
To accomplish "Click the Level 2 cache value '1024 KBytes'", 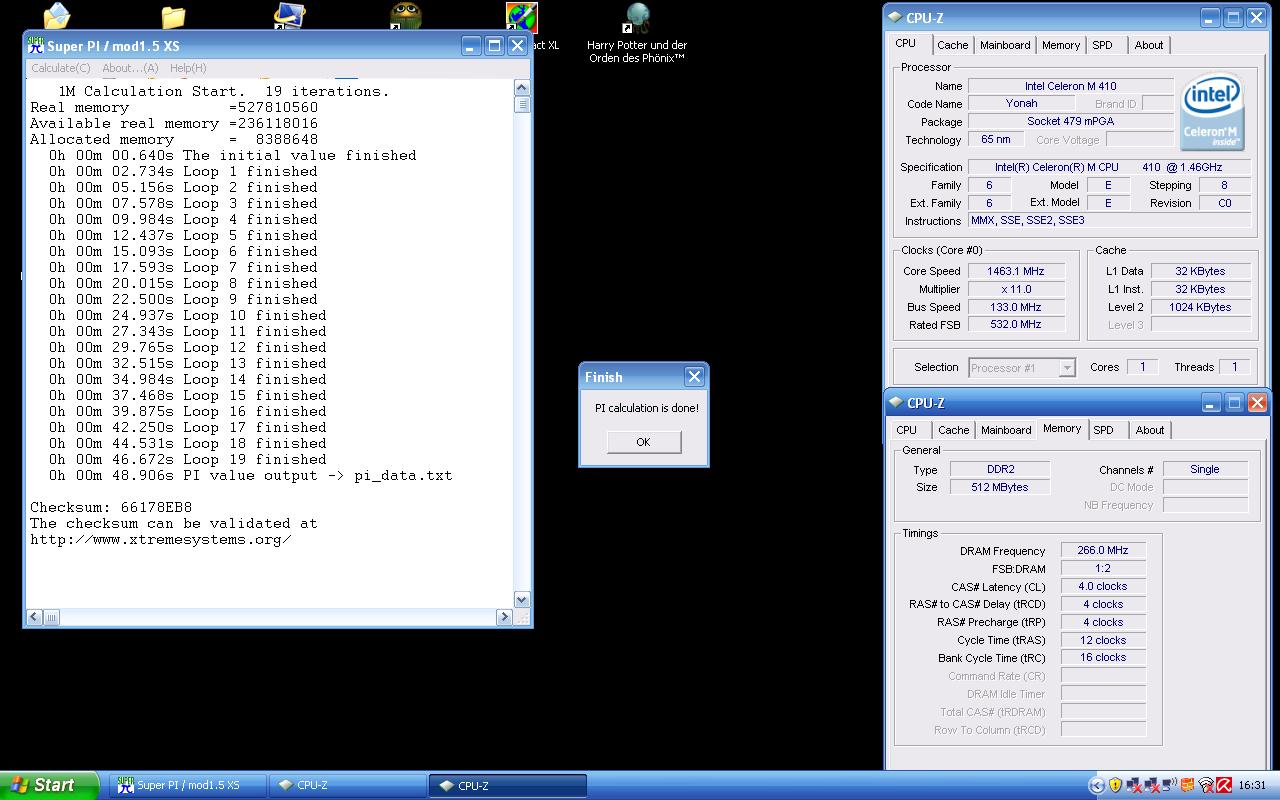I will pyautogui.click(x=1200, y=307).
